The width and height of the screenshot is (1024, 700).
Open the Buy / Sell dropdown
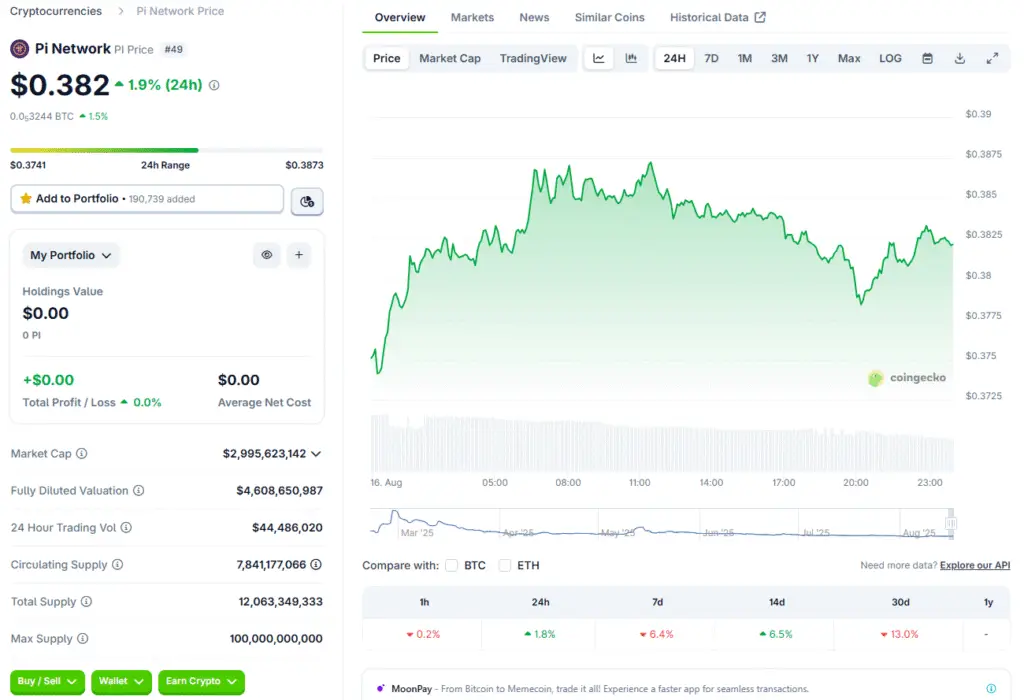pos(47,682)
